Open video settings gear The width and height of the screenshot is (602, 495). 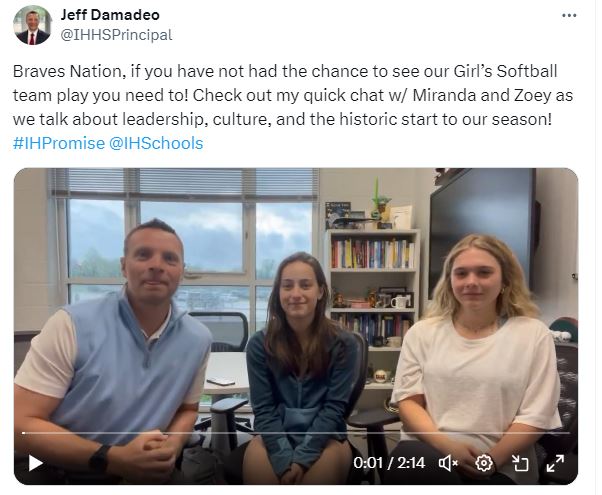484,463
